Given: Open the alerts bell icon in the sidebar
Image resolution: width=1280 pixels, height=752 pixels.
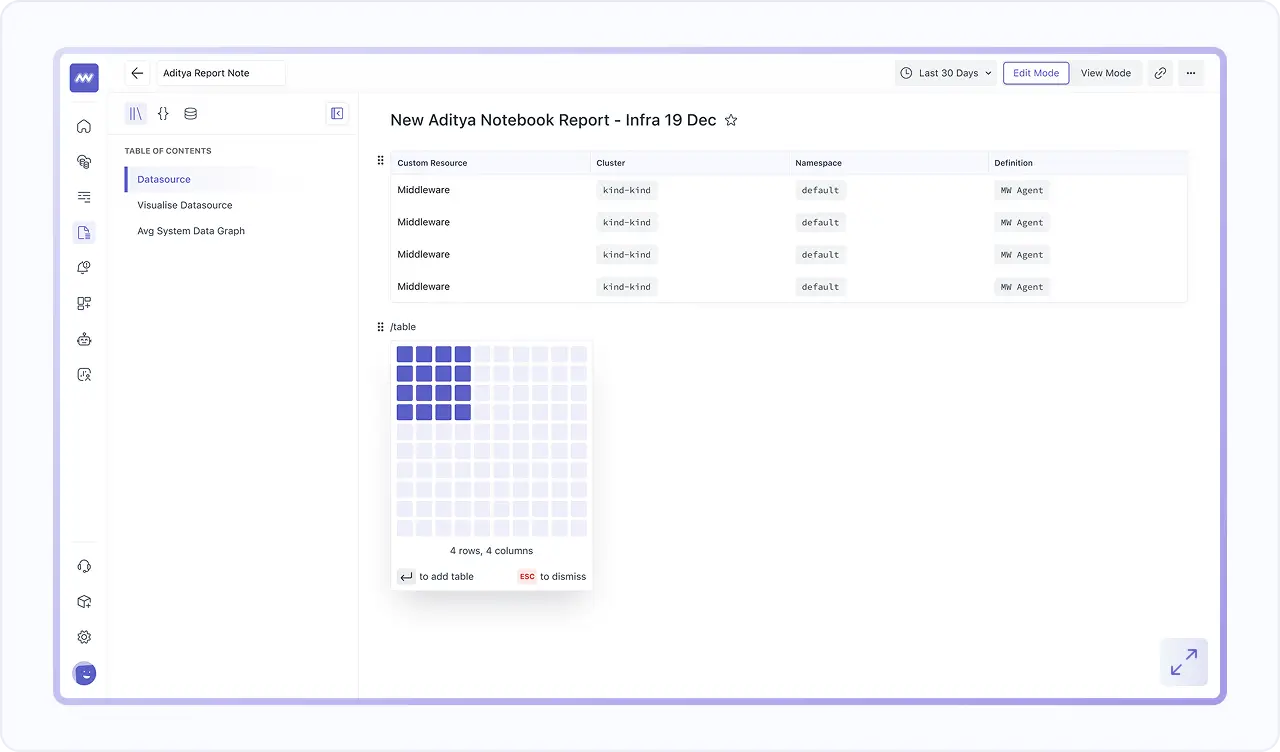Looking at the screenshot, I should pyautogui.click(x=84, y=267).
